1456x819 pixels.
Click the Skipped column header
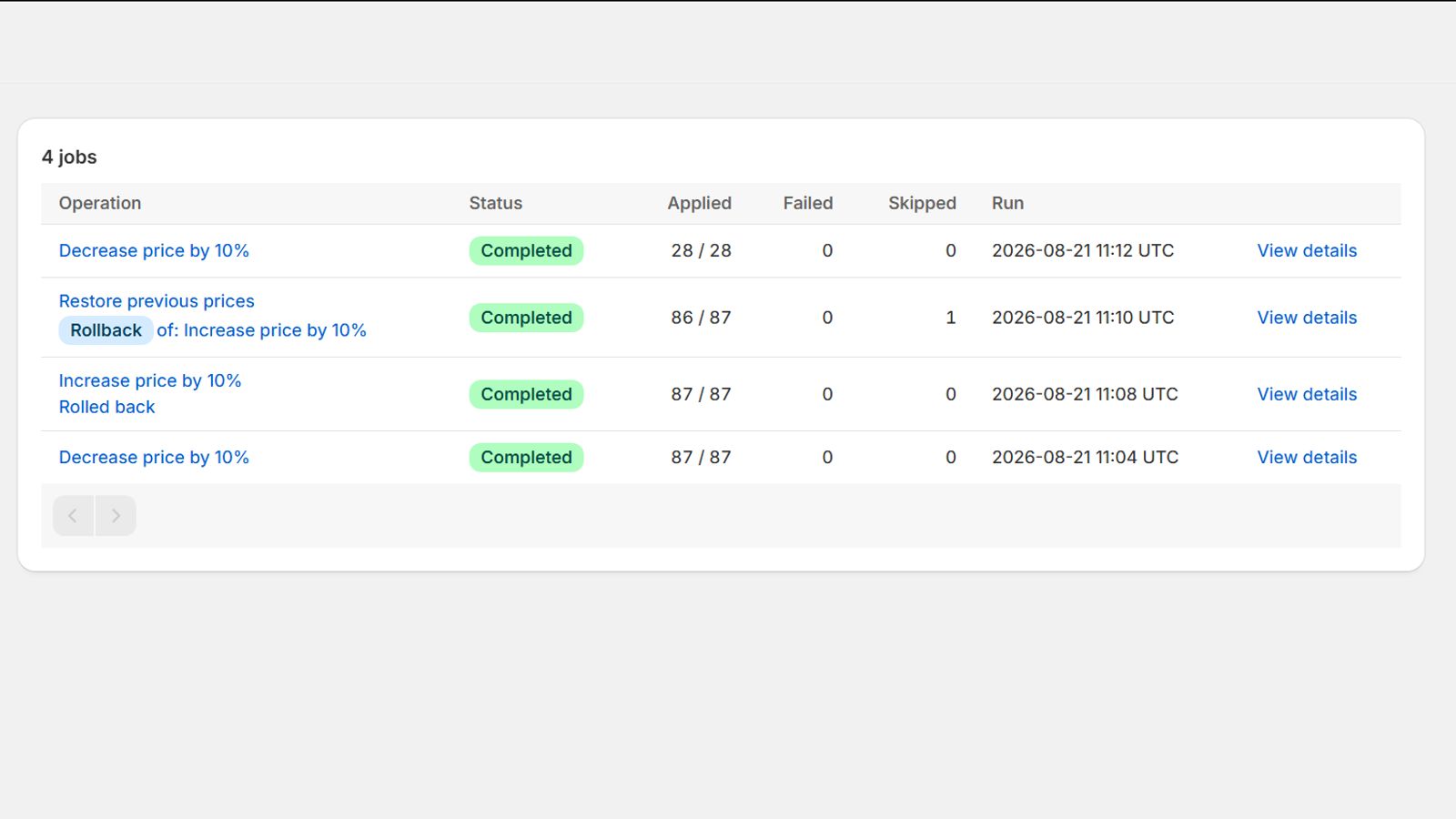click(922, 203)
